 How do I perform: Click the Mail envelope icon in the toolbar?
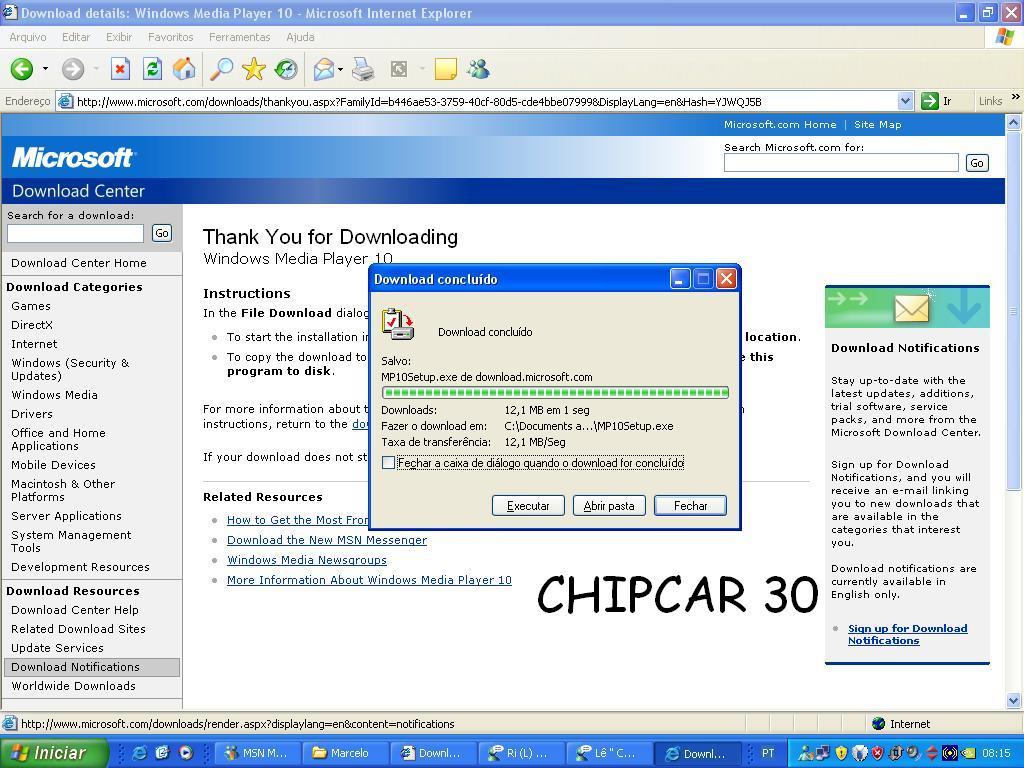(x=323, y=69)
